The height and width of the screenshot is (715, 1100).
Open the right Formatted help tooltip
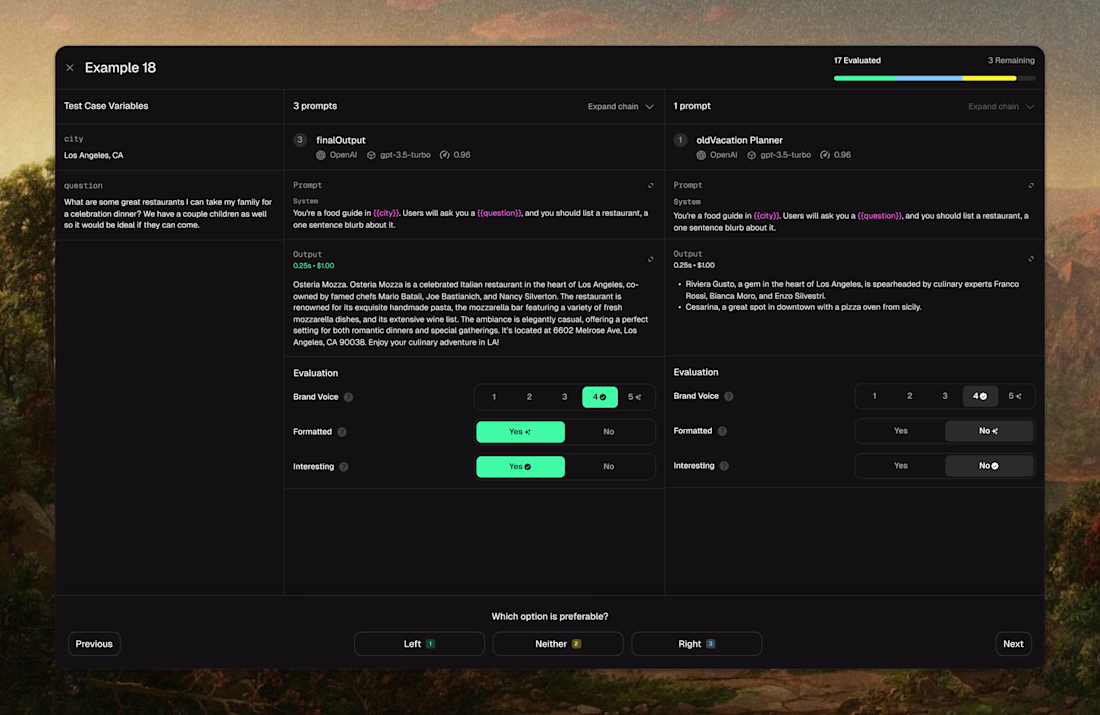coord(723,431)
